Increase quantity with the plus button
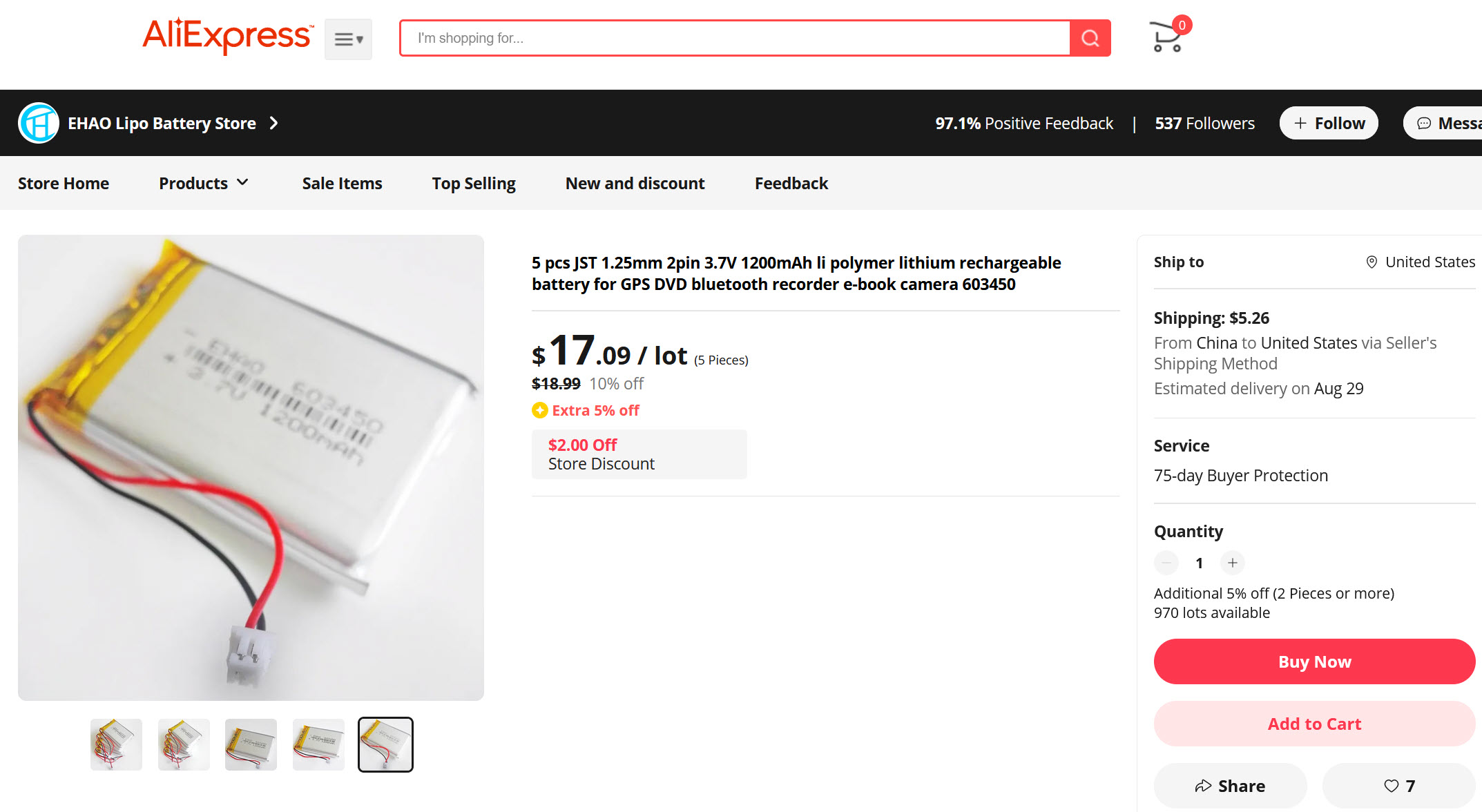The height and width of the screenshot is (812, 1482). pyautogui.click(x=1232, y=563)
